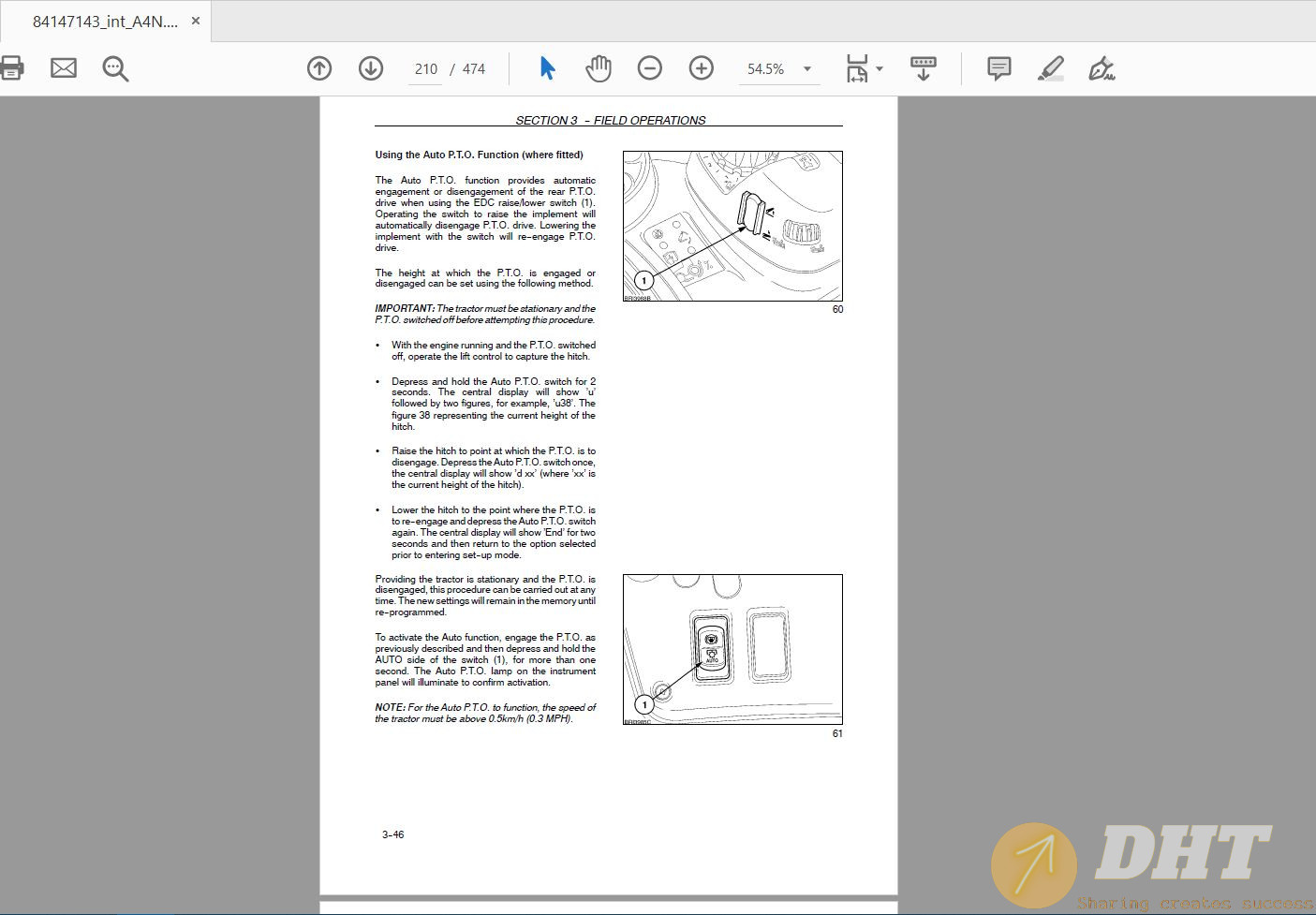The height and width of the screenshot is (915, 1316).
Task: Add a comment sticky note
Action: click(999, 68)
